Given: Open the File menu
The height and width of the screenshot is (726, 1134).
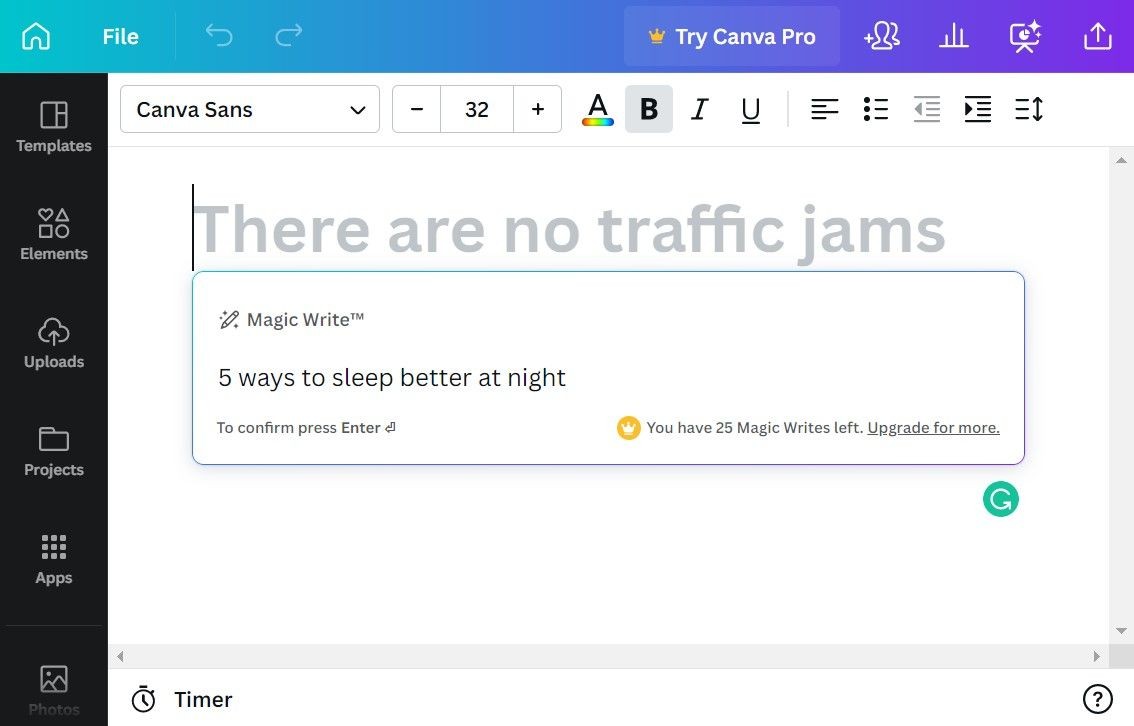Looking at the screenshot, I should pyautogui.click(x=120, y=36).
